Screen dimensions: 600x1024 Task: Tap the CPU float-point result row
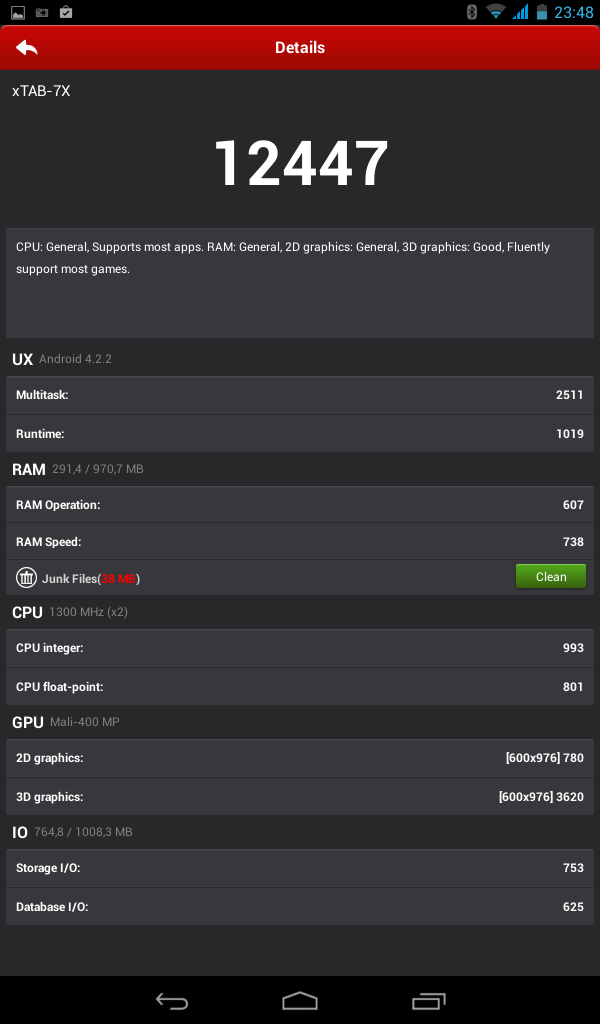click(x=300, y=687)
